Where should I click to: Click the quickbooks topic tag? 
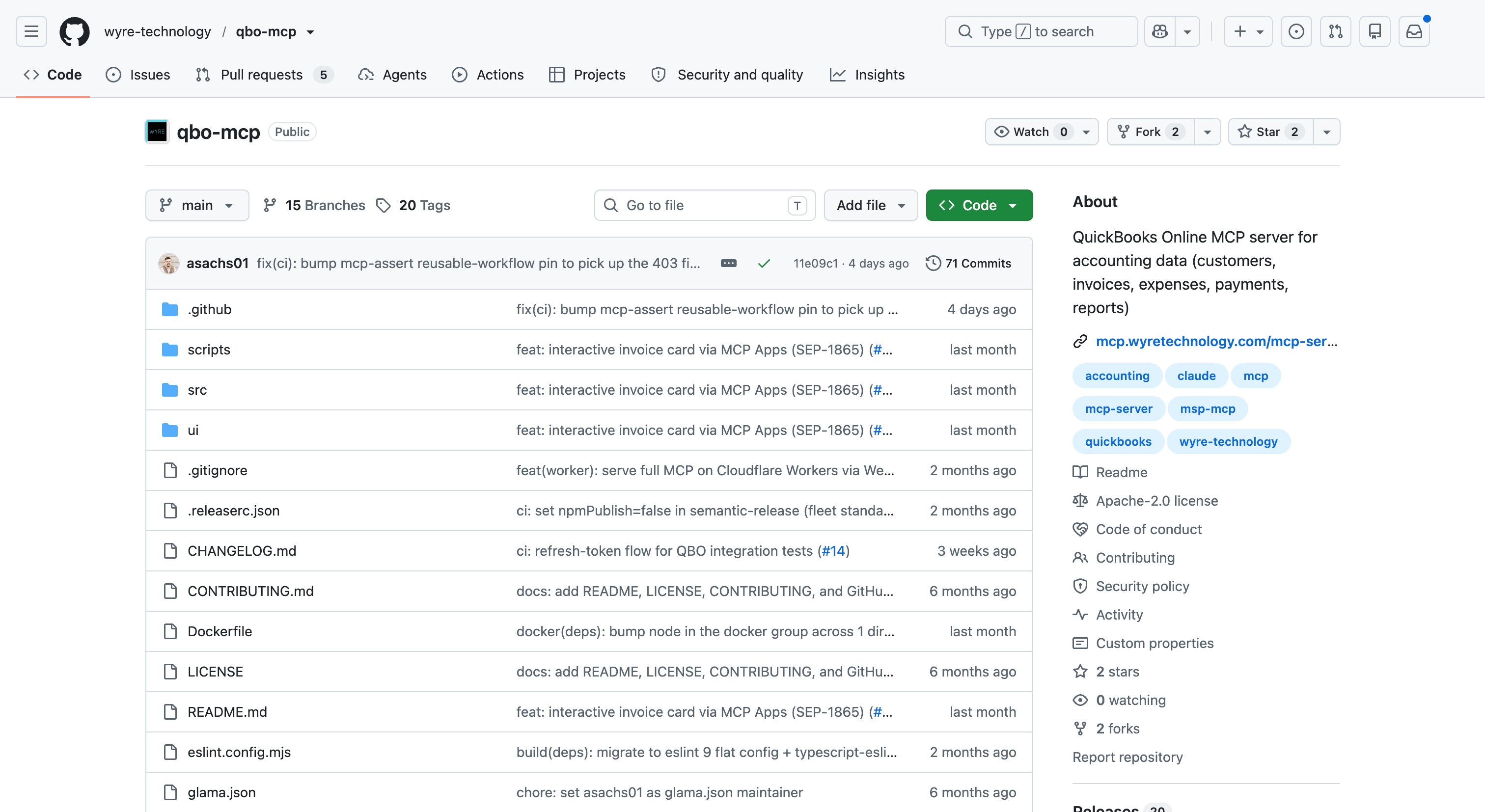point(1118,441)
